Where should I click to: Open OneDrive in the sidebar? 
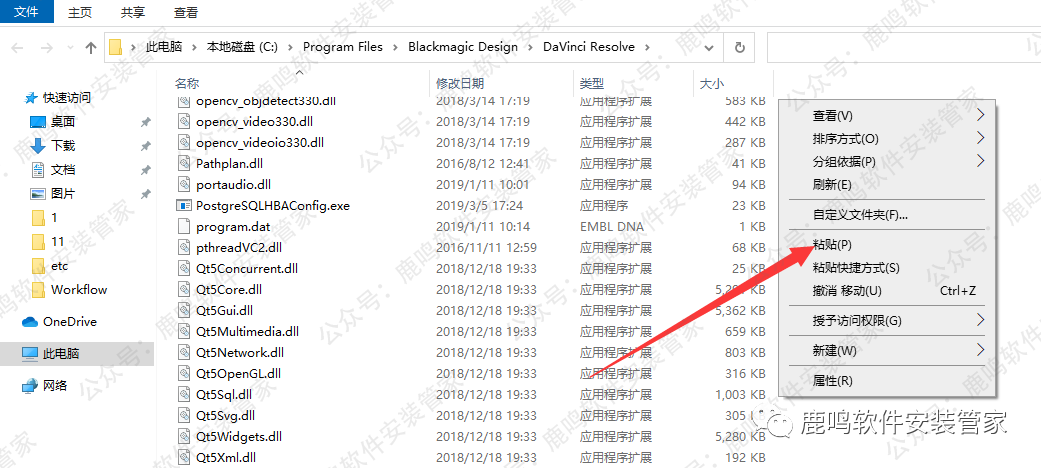point(69,322)
